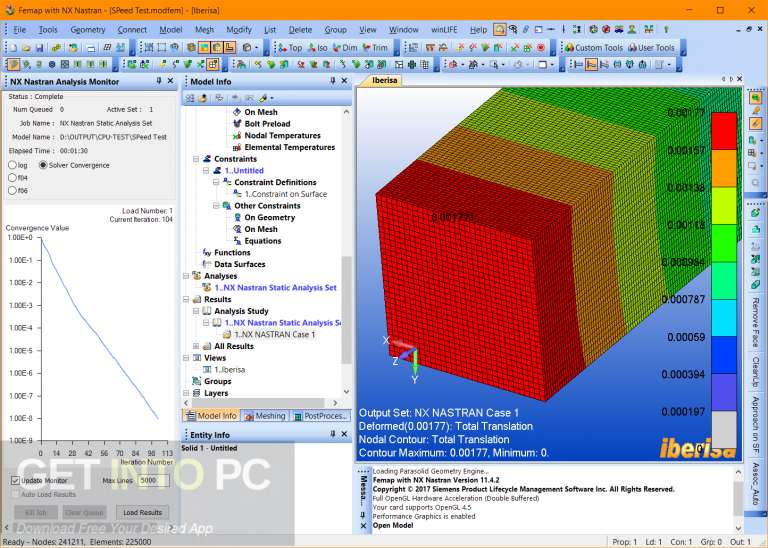Viewport: 768px width, 548px height.
Task: Pin the NX Nastran Analysis Monitor pane
Action: [x=159, y=81]
